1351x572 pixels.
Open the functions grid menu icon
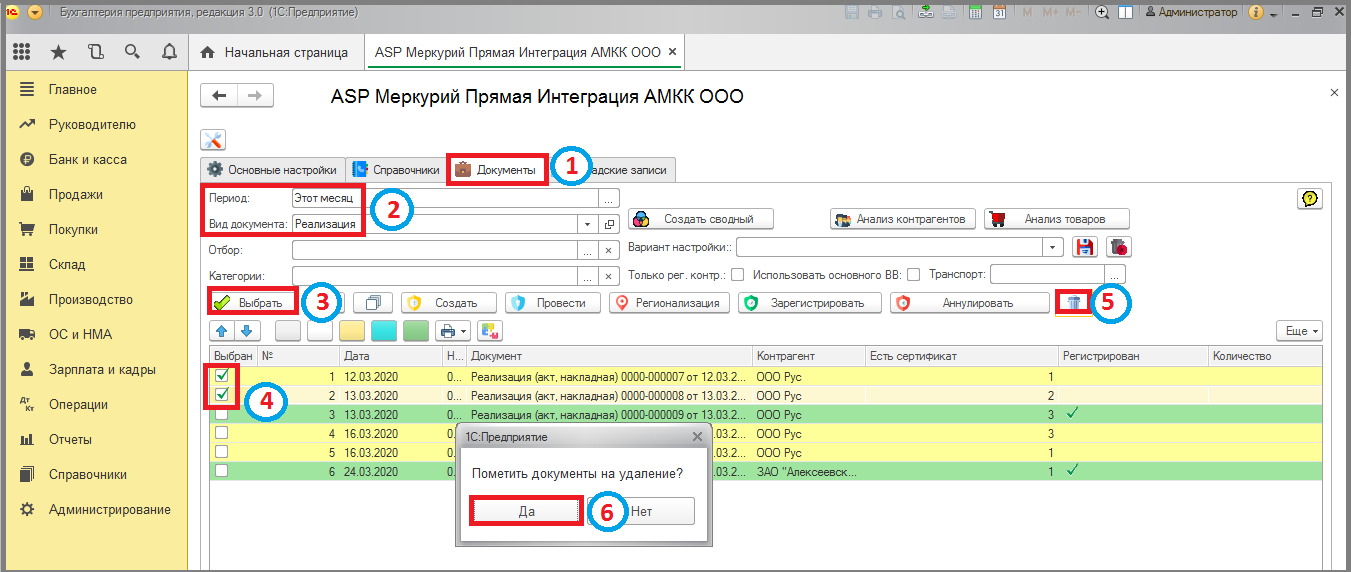tap(22, 52)
